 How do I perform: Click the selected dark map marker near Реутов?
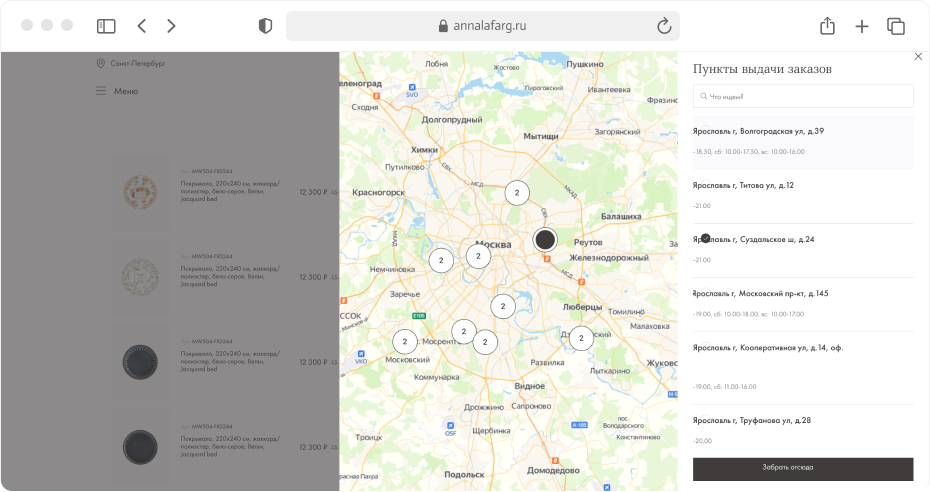point(544,239)
